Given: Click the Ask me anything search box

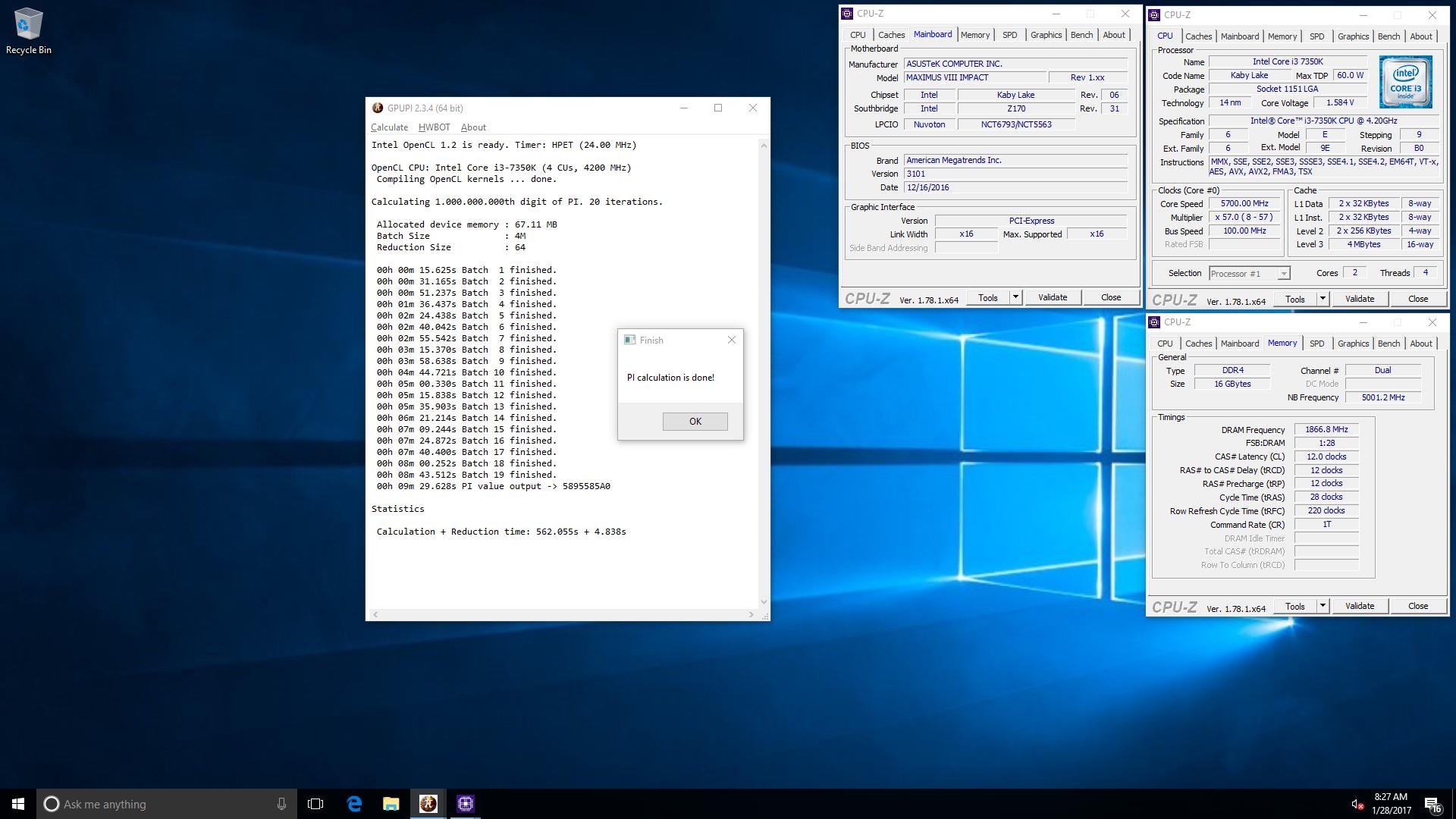Looking at the screenshot, I should (165, 804).
